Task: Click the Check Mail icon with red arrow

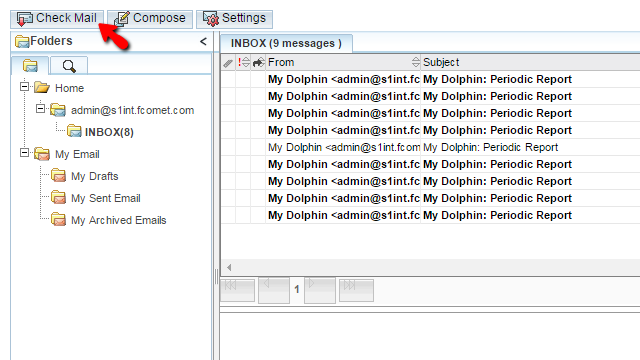Action: [x=24, y=19]
